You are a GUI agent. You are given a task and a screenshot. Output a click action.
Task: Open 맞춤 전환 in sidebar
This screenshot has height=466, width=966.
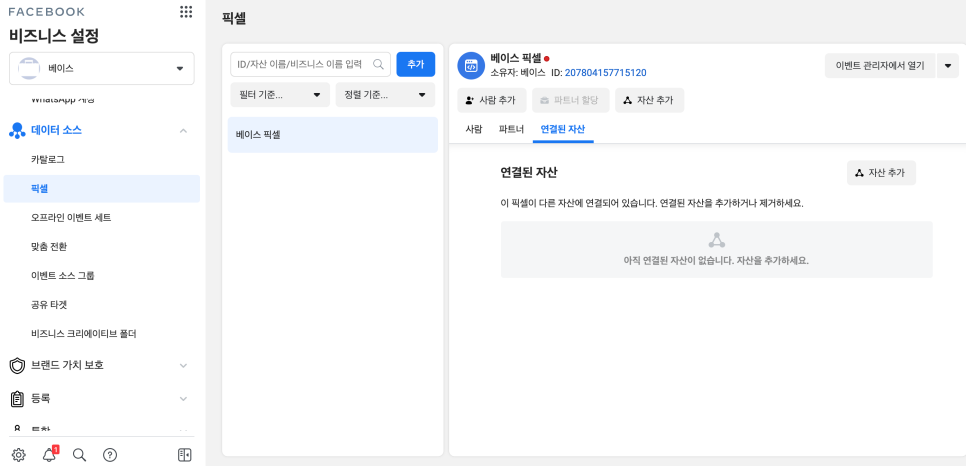point(102,247)
